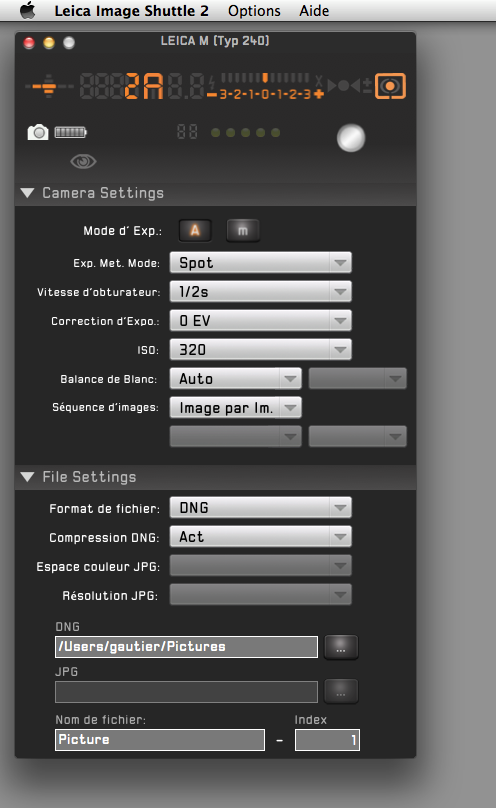
Task: Open the Format de fichier DNG dropdown
Action: [261, 508]
